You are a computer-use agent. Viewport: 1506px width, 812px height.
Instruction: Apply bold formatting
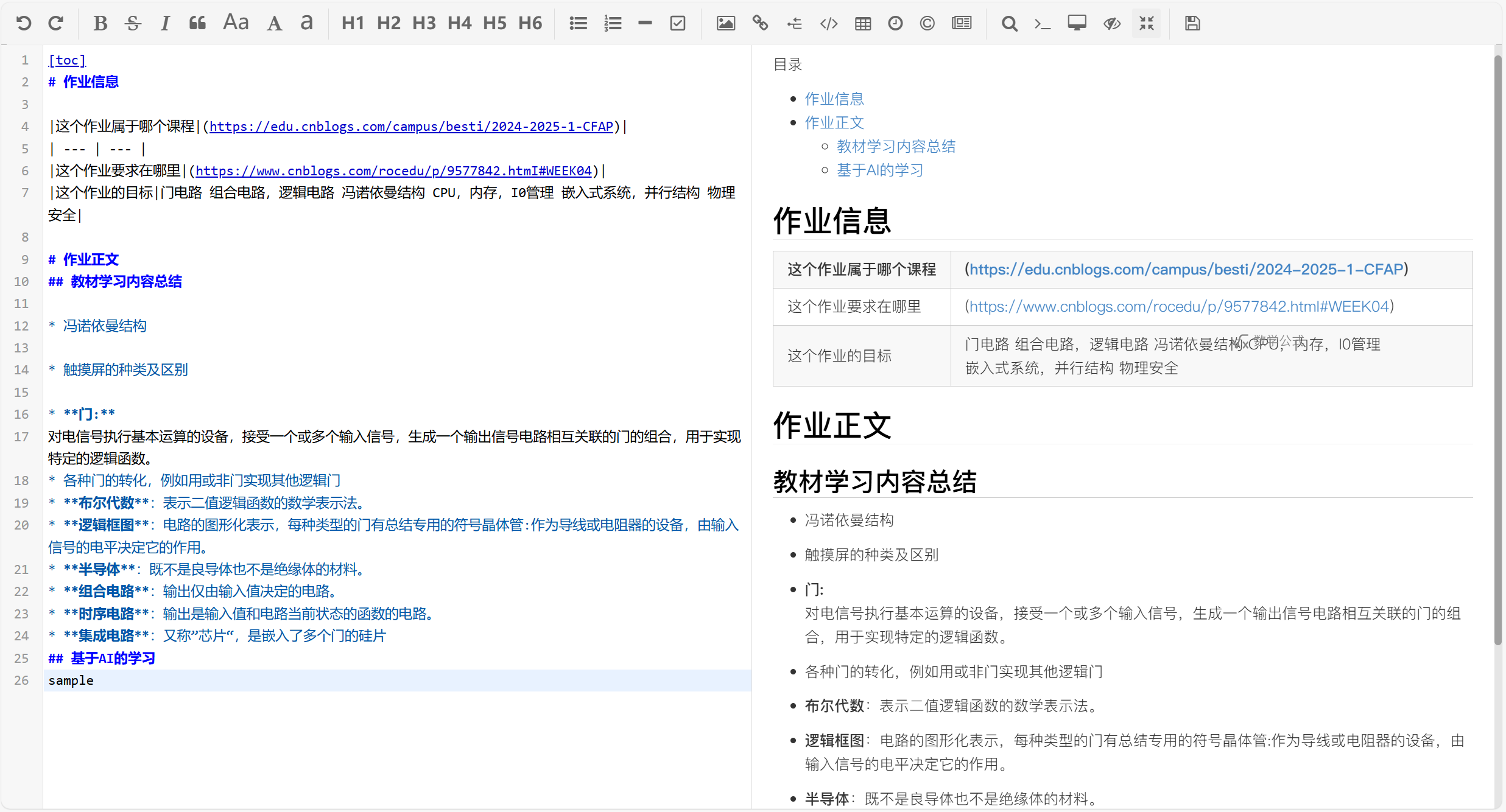click(x=100, y=24)
